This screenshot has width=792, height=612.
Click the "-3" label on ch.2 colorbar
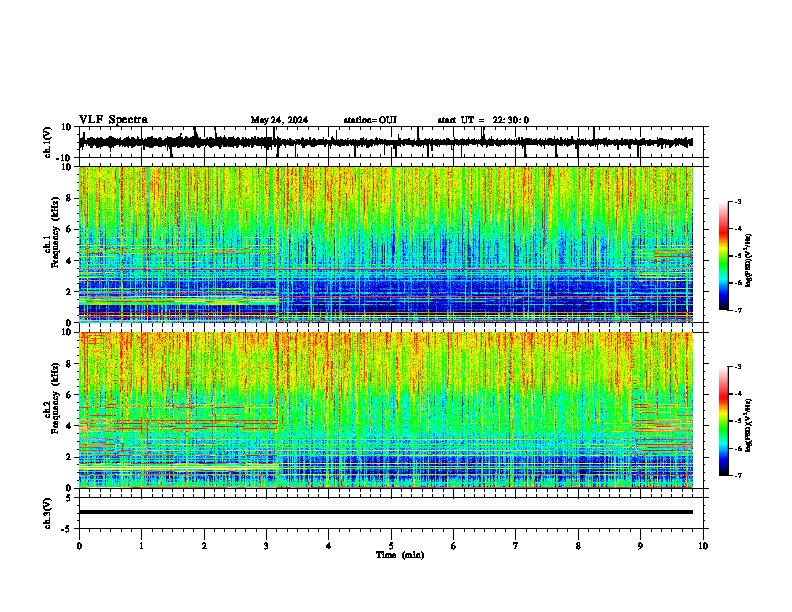click(738, 367)
